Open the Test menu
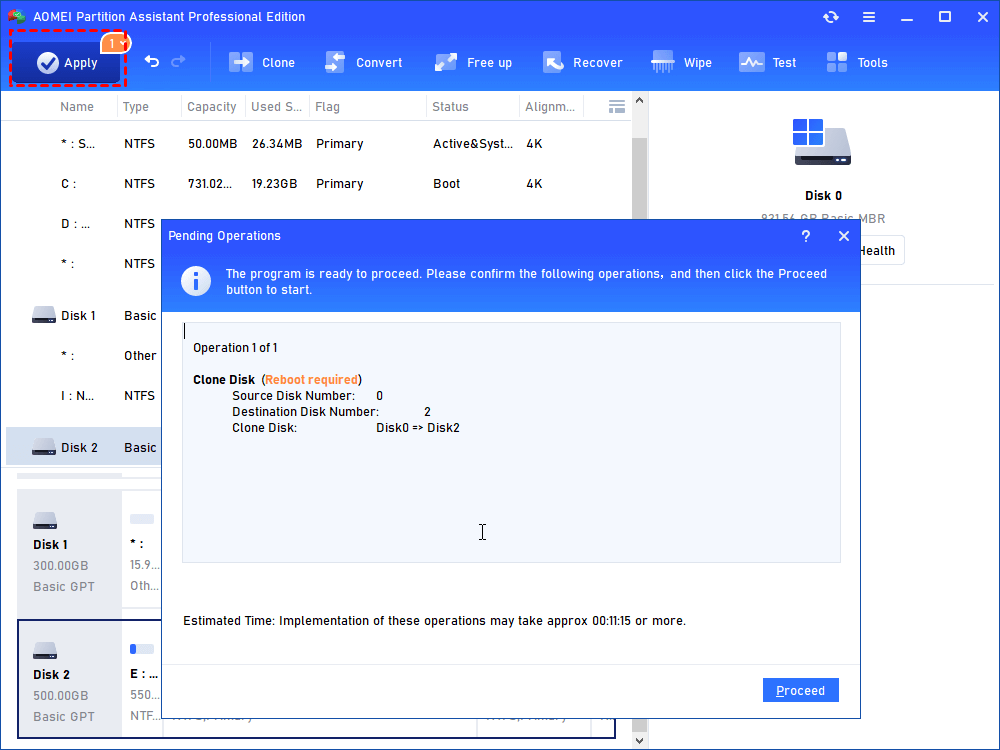The image size is (1000, 750). [x=767, y=62]
